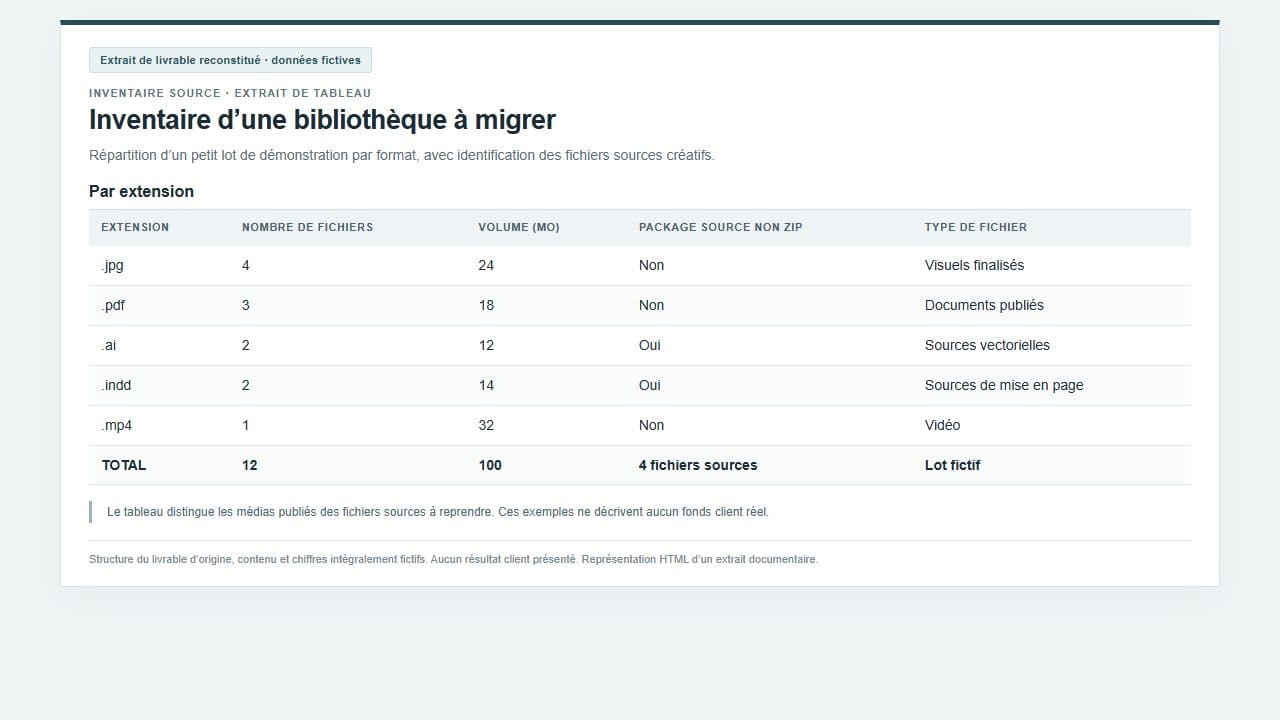
Task: Click the 'Lot fictif' total cell
Action: tap(953, 465)
